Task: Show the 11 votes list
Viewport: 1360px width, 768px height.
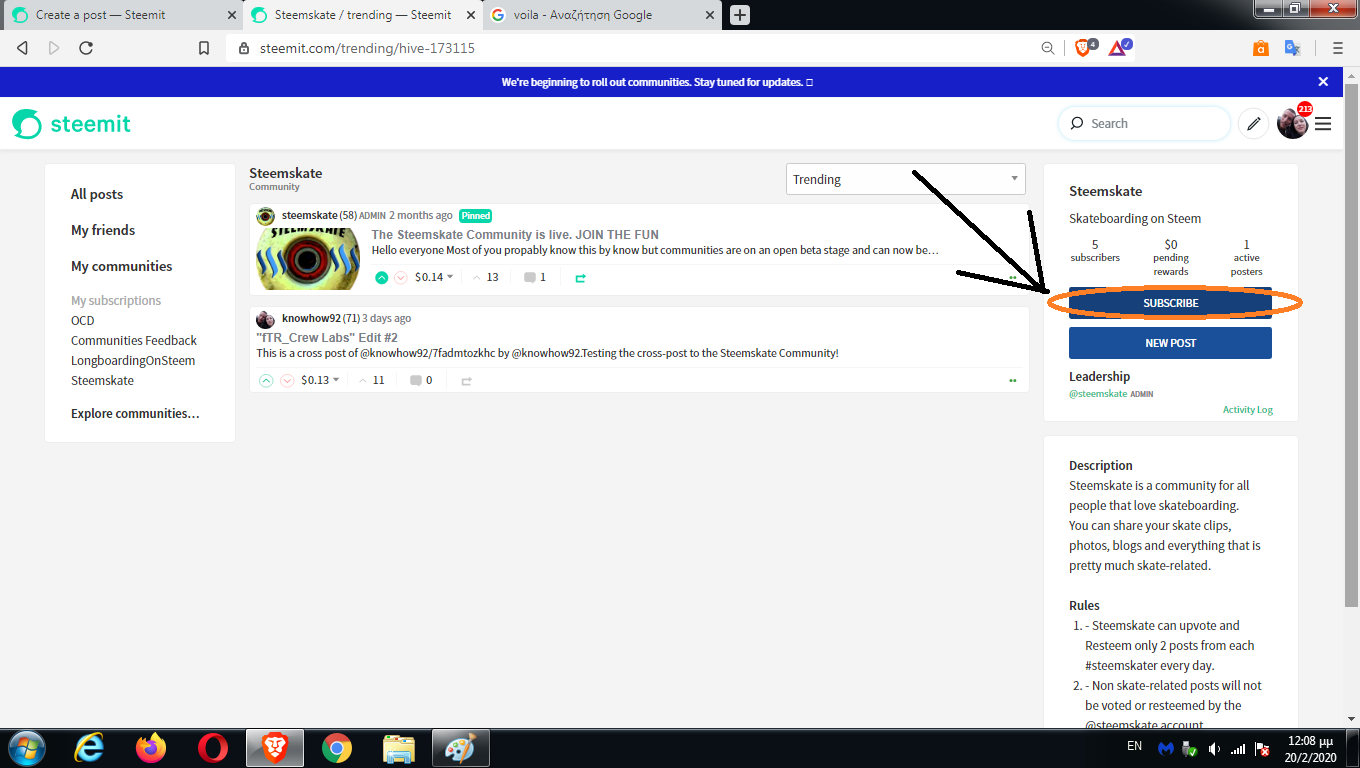Action: point(371,380)
